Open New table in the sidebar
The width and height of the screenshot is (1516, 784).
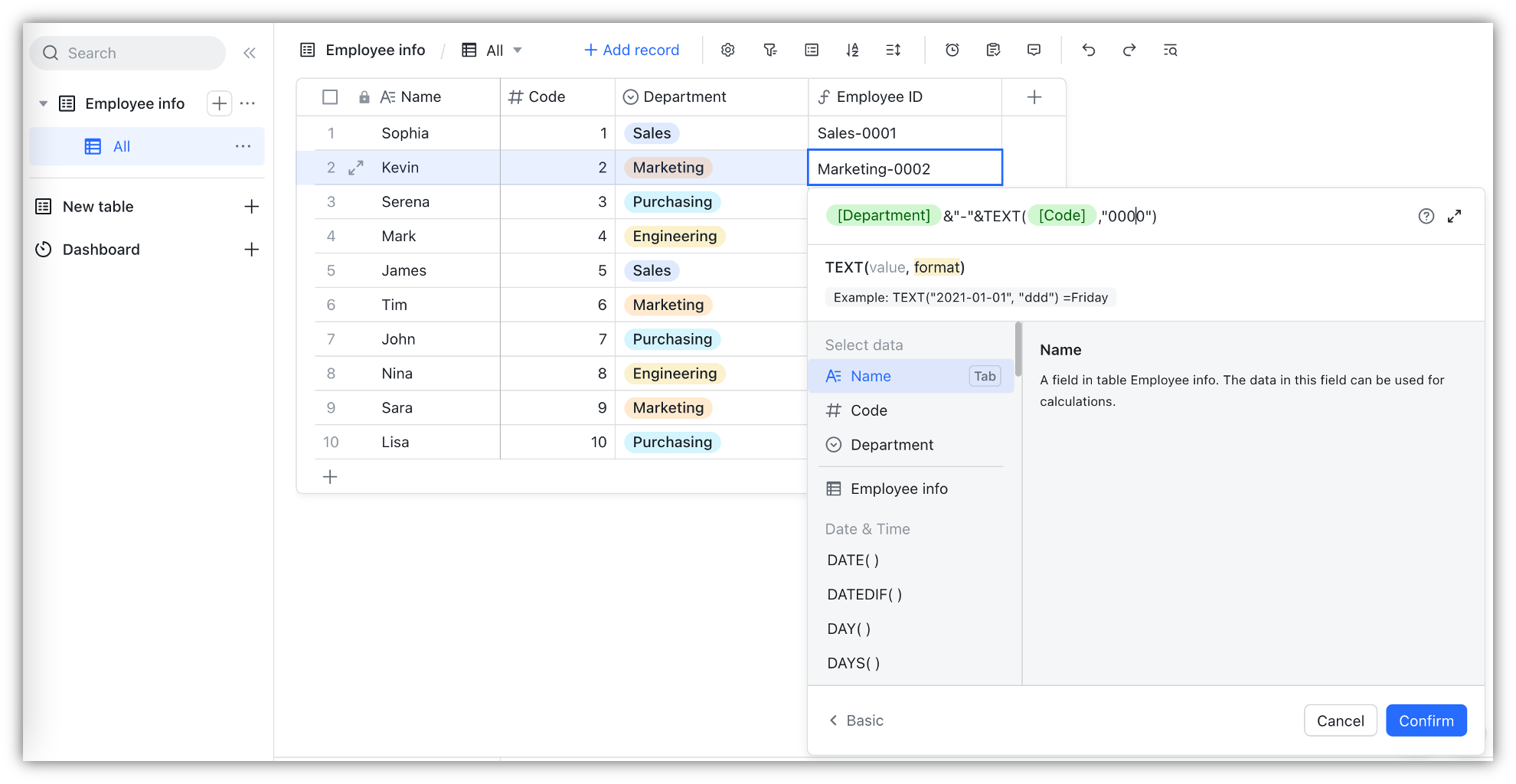pyautogui.click(x=98, y=207)
